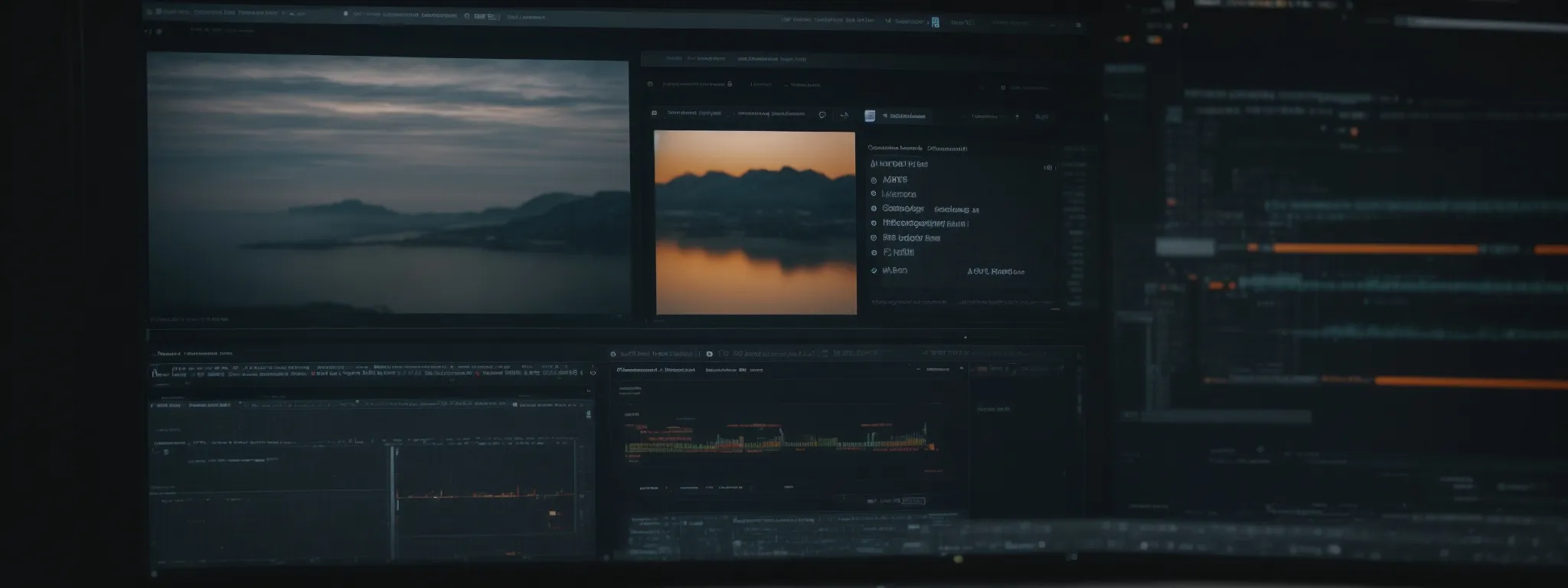Select the AHTS radio option
Screen dimensions: 1568x588
tap(874, 180)
